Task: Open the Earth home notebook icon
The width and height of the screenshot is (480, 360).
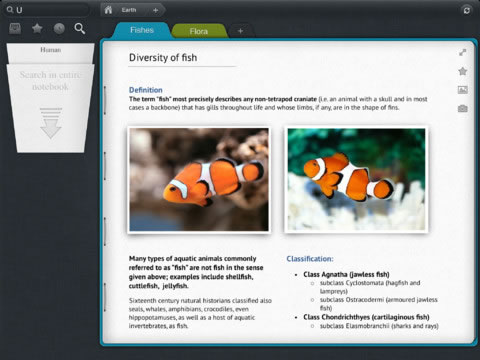Action: (x=108, y=10)
